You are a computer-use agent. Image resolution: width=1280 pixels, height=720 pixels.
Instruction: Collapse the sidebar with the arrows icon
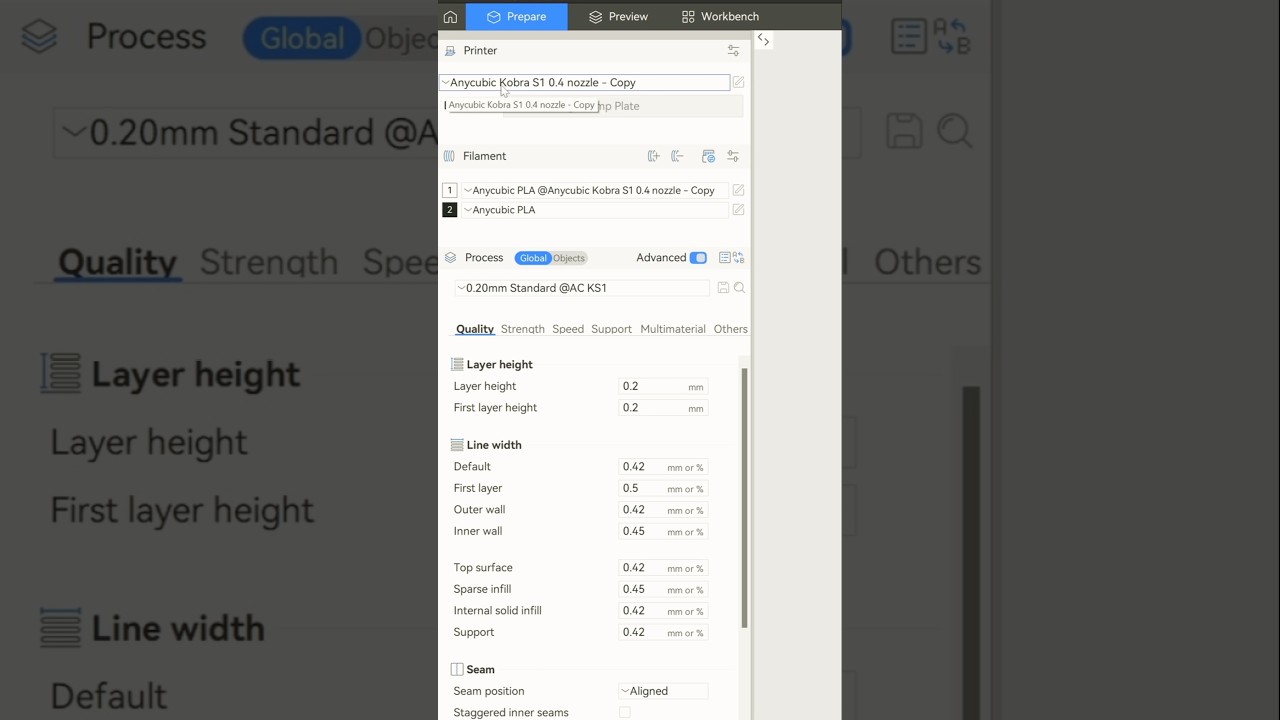click(x=763, y=40)
